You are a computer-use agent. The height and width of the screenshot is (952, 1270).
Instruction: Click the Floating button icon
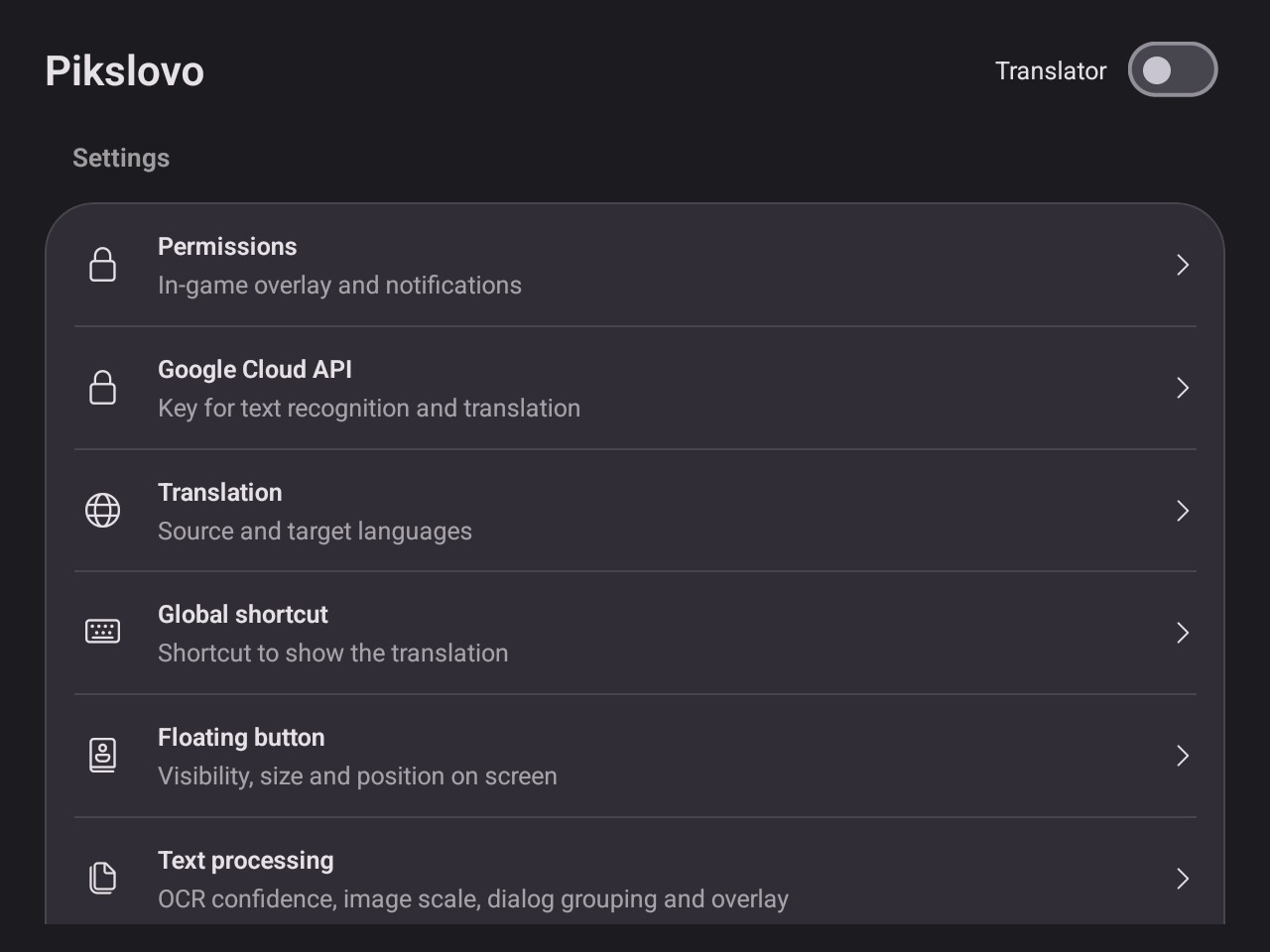click(x=103, y=756)
